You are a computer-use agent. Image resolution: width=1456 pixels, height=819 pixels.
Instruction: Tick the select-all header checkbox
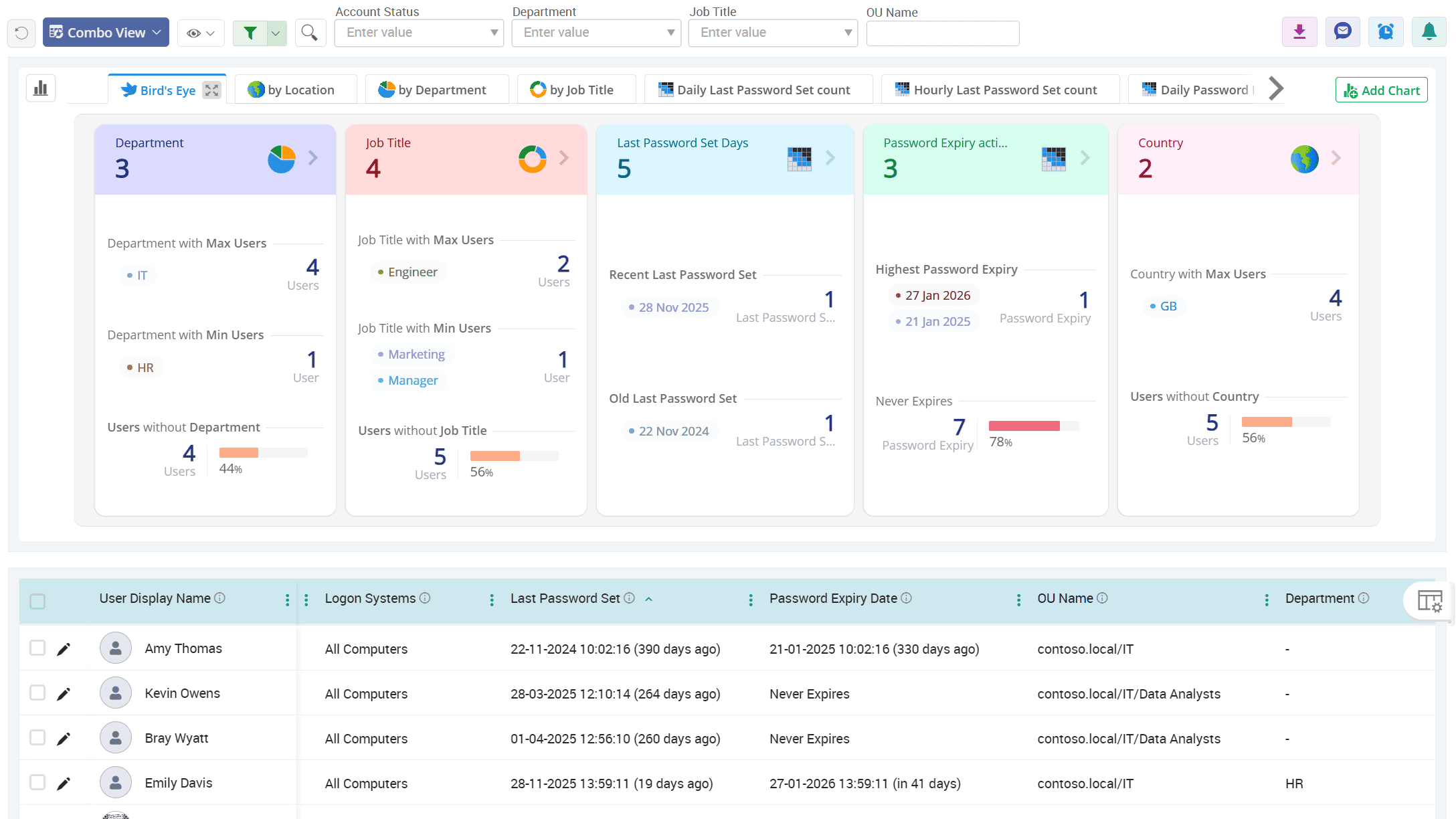[x=37, y=601]
